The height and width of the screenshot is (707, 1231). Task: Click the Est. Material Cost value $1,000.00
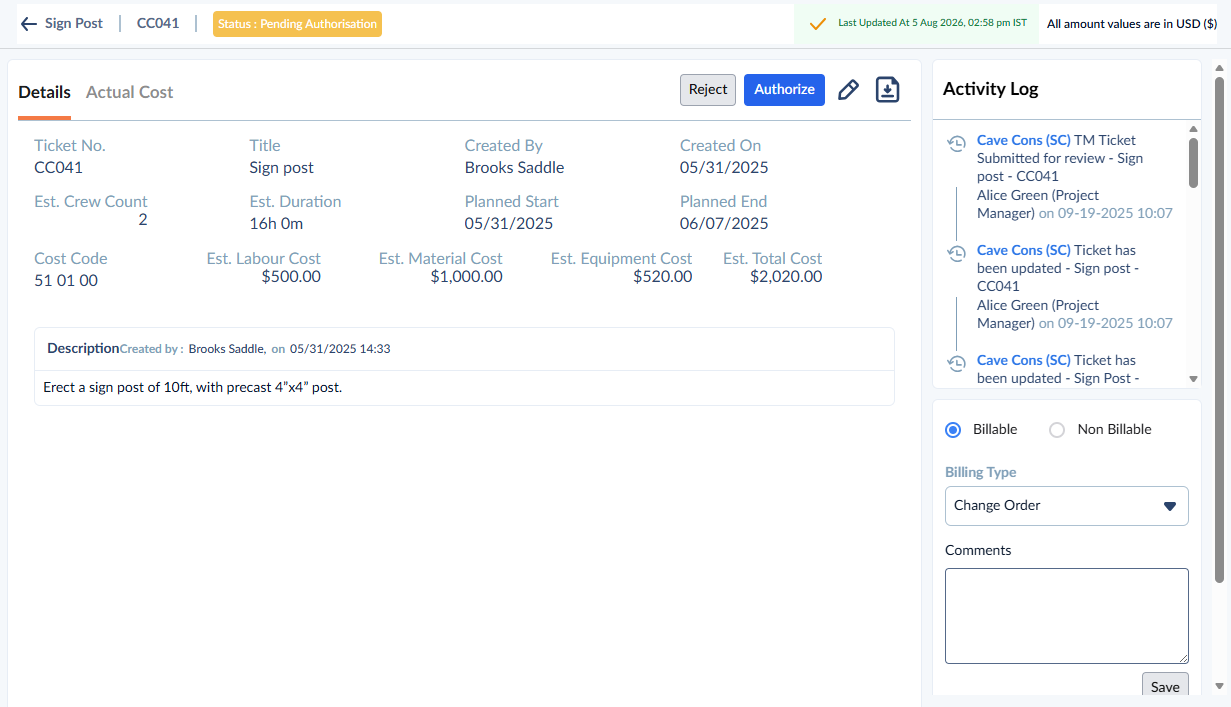coord(467,277)
